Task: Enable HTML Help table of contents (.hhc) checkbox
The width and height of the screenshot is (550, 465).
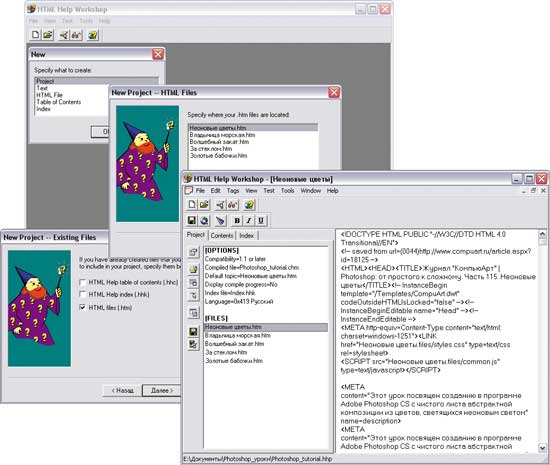Action: click(x=82, y=282)
